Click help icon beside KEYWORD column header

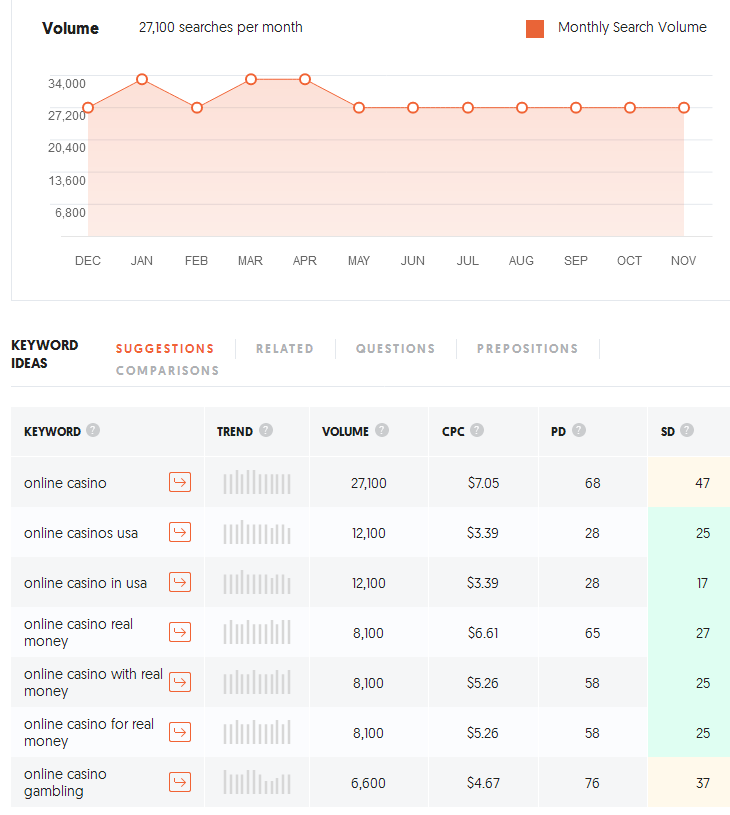[x=93, y=431]
